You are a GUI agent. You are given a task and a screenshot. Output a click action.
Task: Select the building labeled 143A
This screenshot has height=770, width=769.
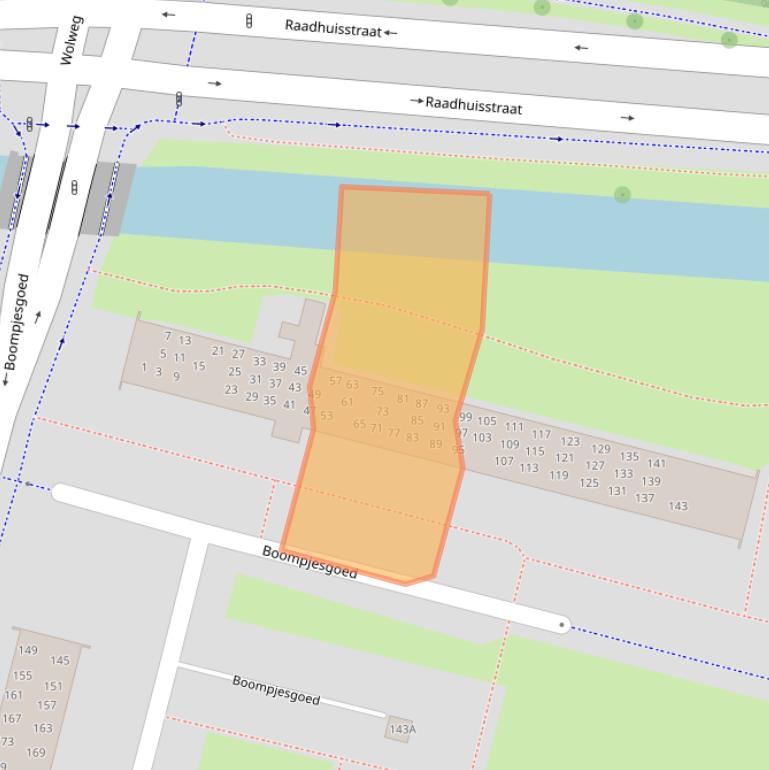[x=401, y=729]
